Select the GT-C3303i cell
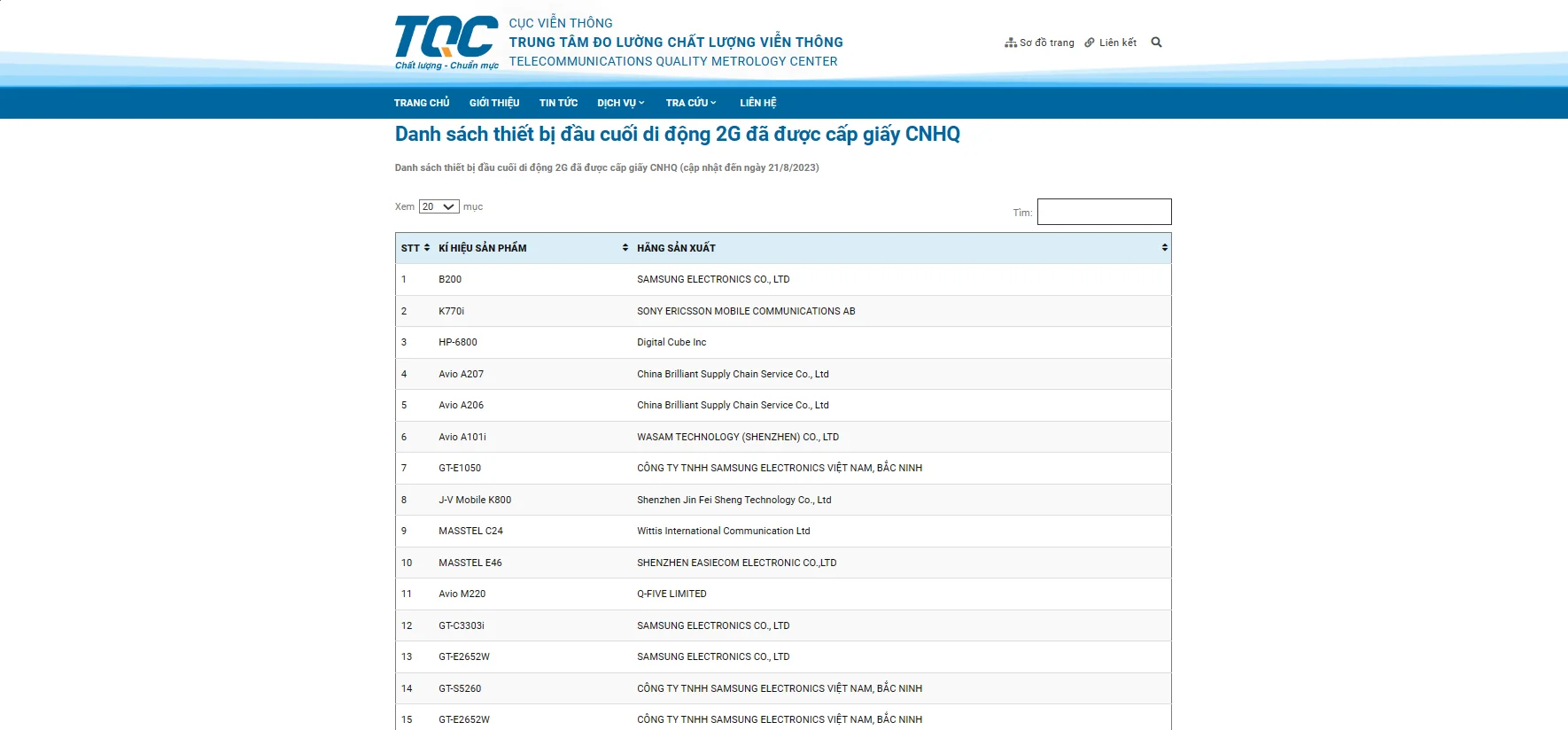Screen dimensions: 1568x730 point(462,625)
